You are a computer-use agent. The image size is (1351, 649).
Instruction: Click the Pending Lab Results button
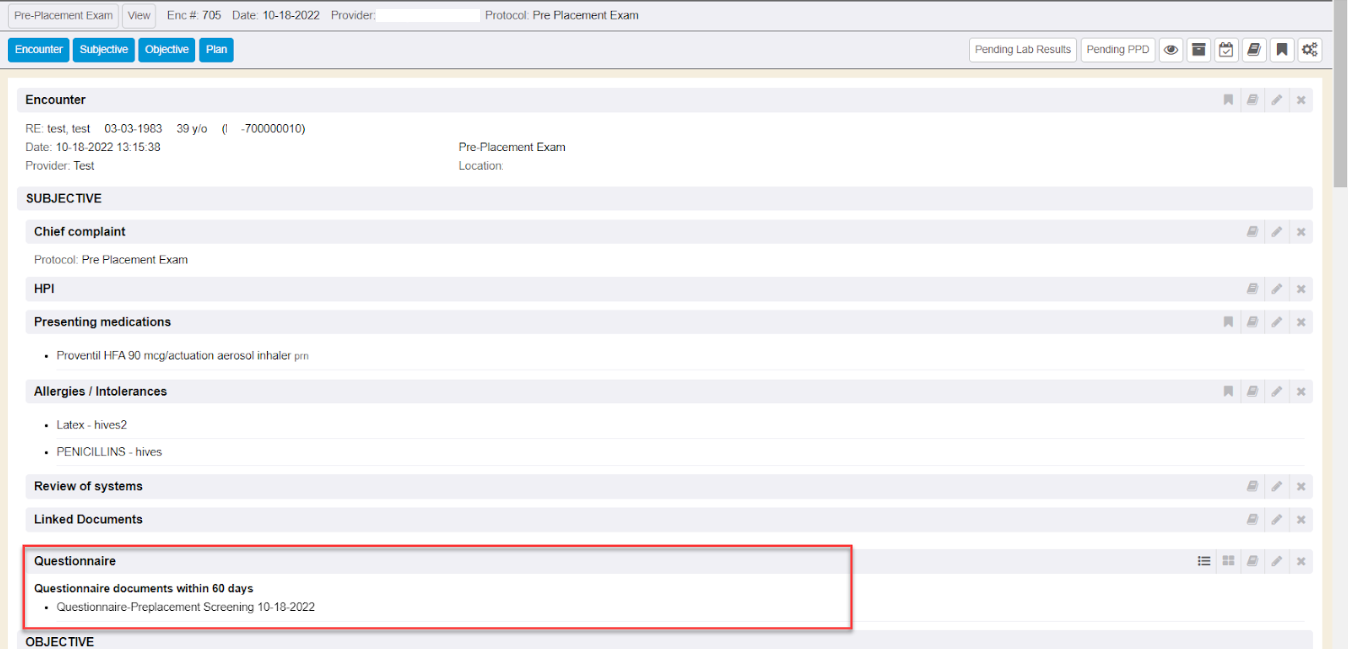1022,50
